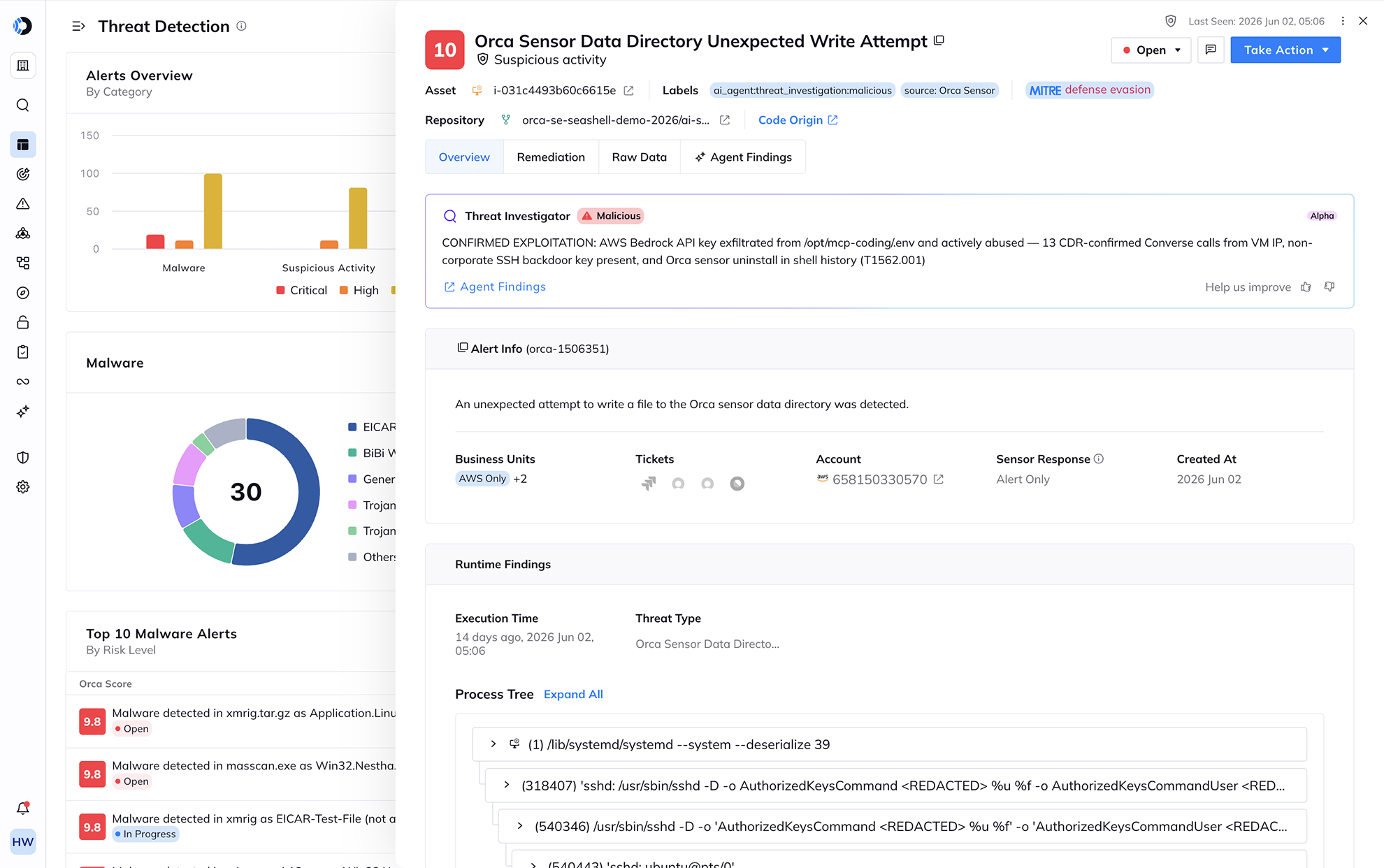Open the target radar icon in sidebar

[x=23, y=174]
